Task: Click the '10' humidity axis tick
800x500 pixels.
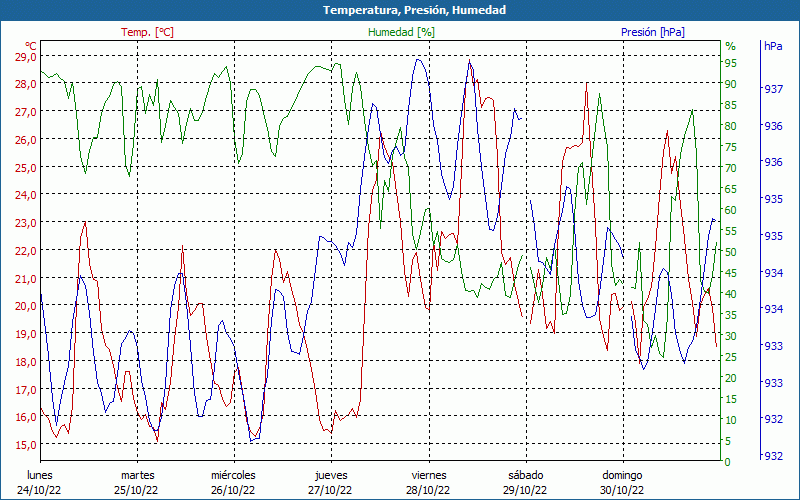Action: click(731, 420)
